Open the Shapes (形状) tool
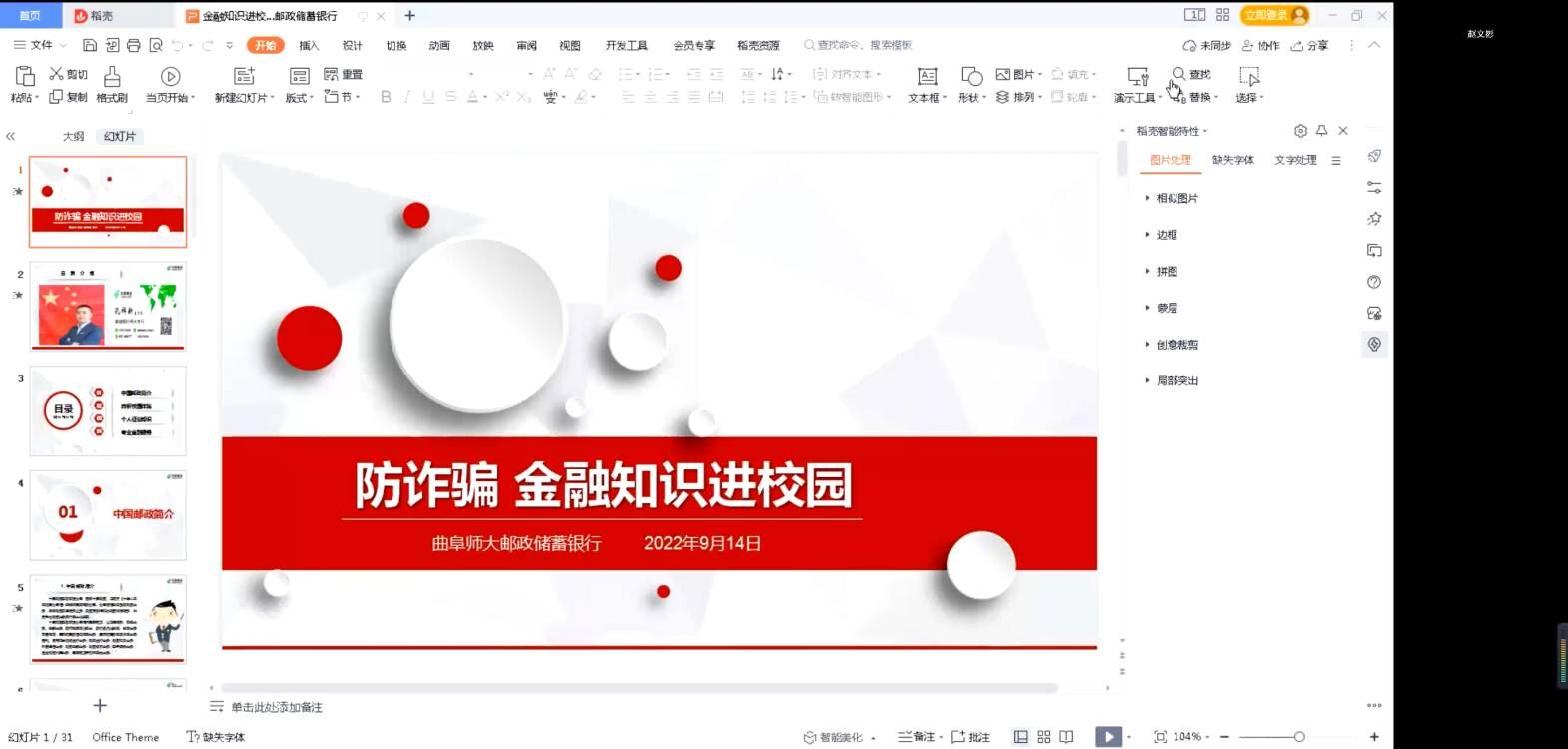Screen dimensions: 1568x749 (x=971, y=77)
